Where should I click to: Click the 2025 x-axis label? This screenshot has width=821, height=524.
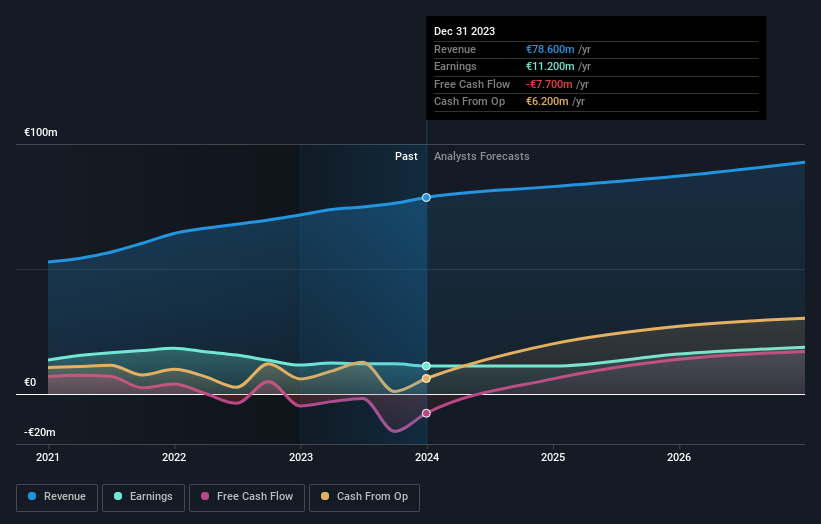[553, 457]
